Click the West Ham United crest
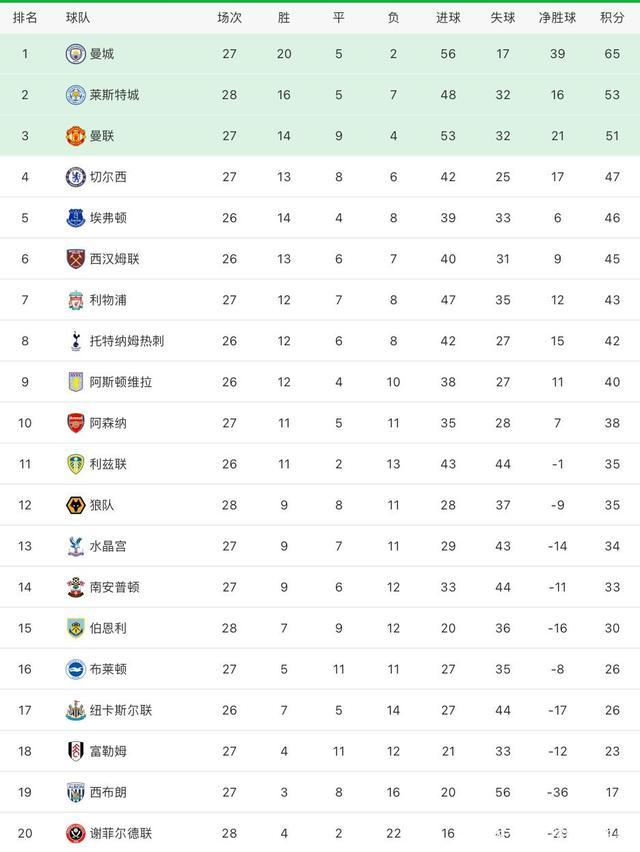 75,259
